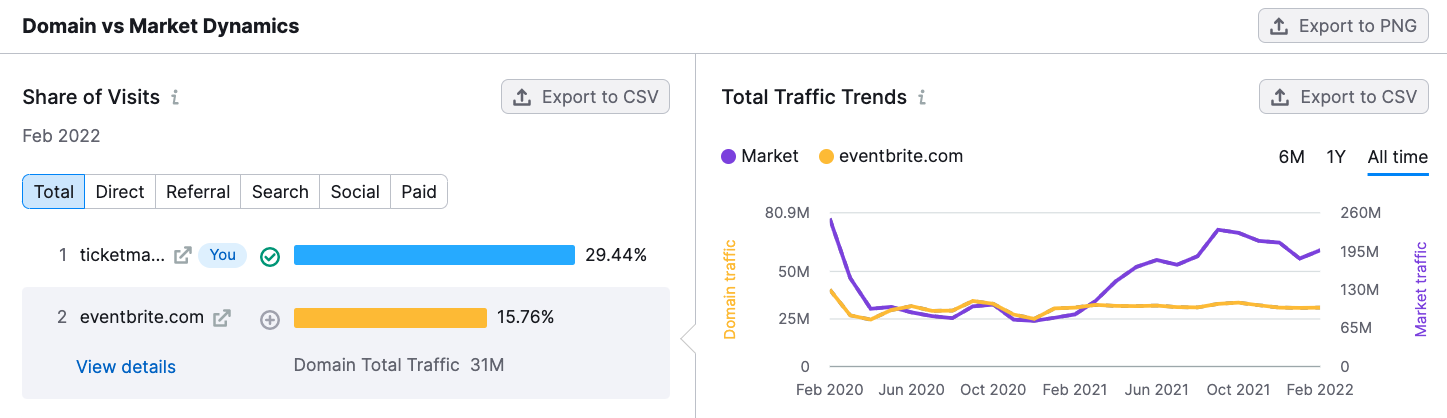Export Total Traffic Trends to CSV

click(1343, 97)
